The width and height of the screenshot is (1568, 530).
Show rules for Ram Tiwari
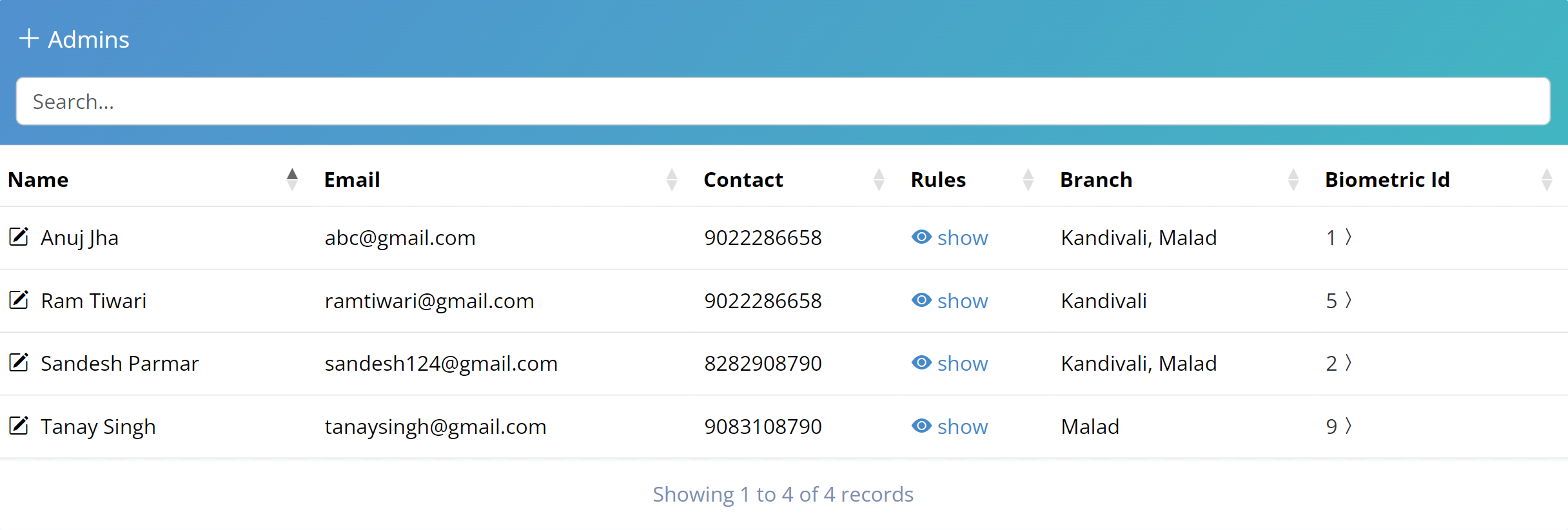tap(950, 300)
